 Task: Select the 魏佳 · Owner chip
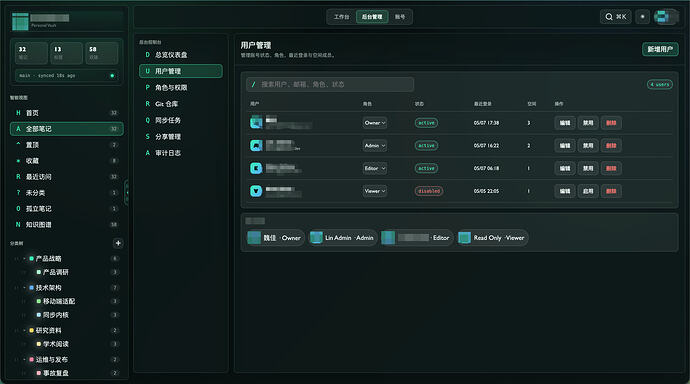click(x=275, y=238)
